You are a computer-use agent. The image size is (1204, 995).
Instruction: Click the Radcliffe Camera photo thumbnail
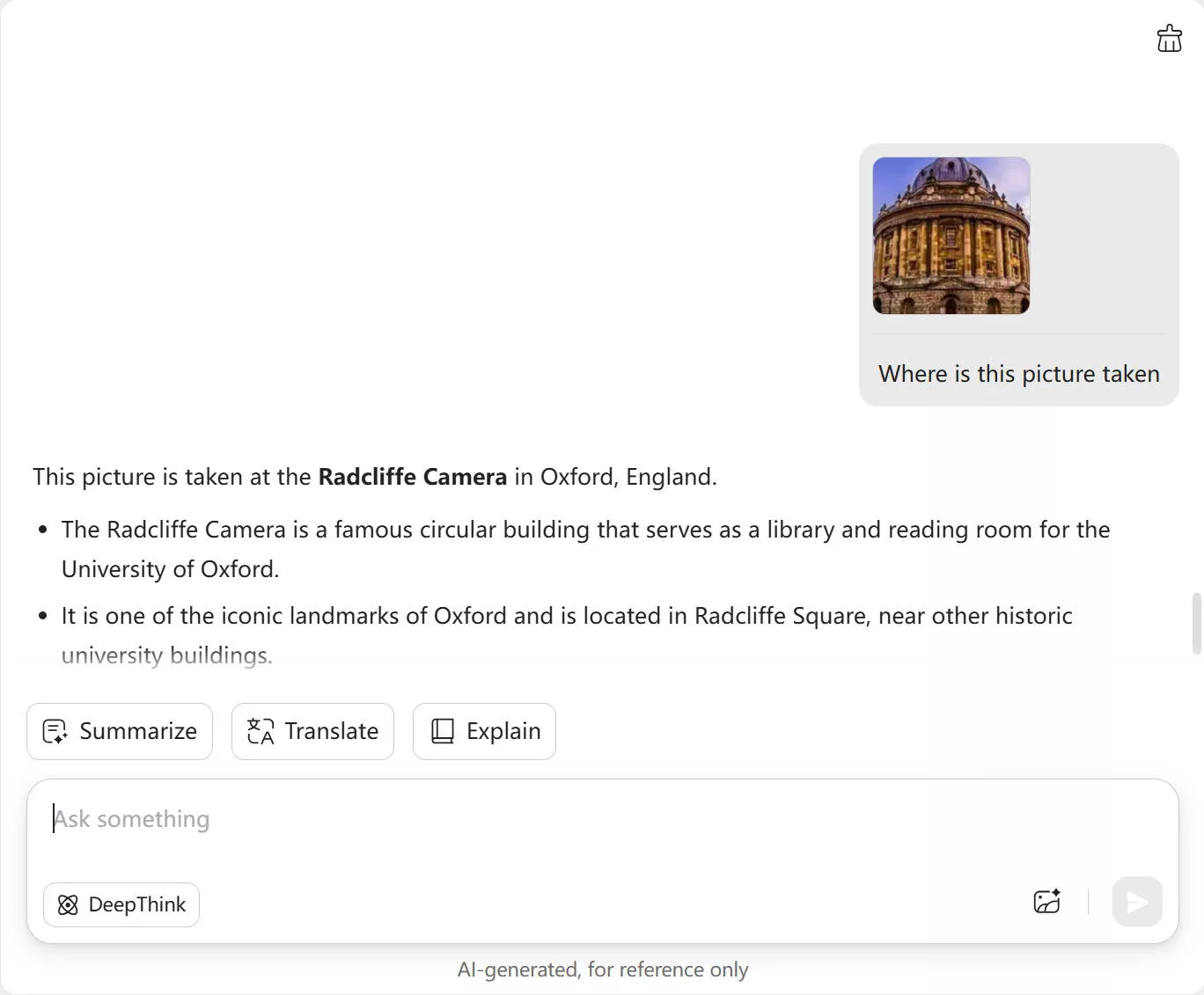951,235
